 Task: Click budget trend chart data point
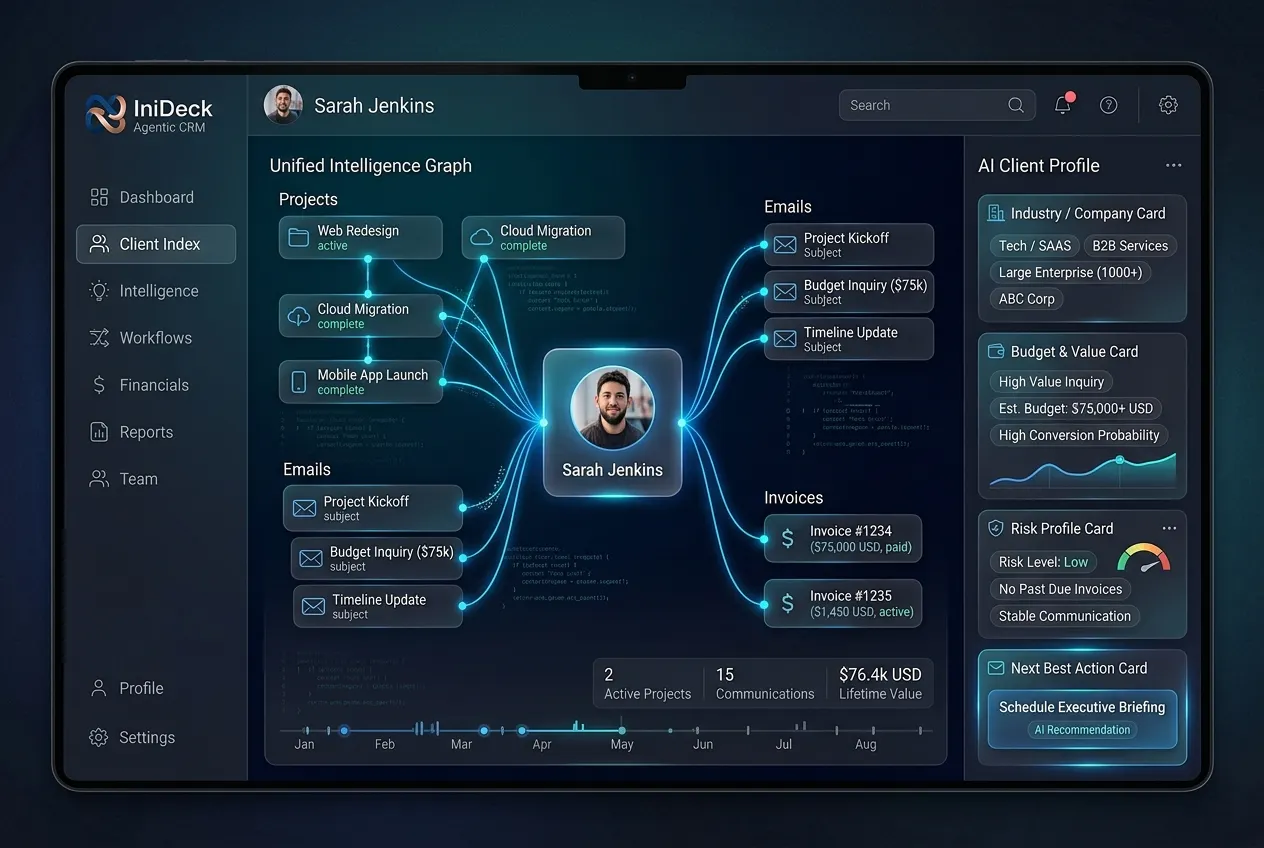tap(1120, 460)
